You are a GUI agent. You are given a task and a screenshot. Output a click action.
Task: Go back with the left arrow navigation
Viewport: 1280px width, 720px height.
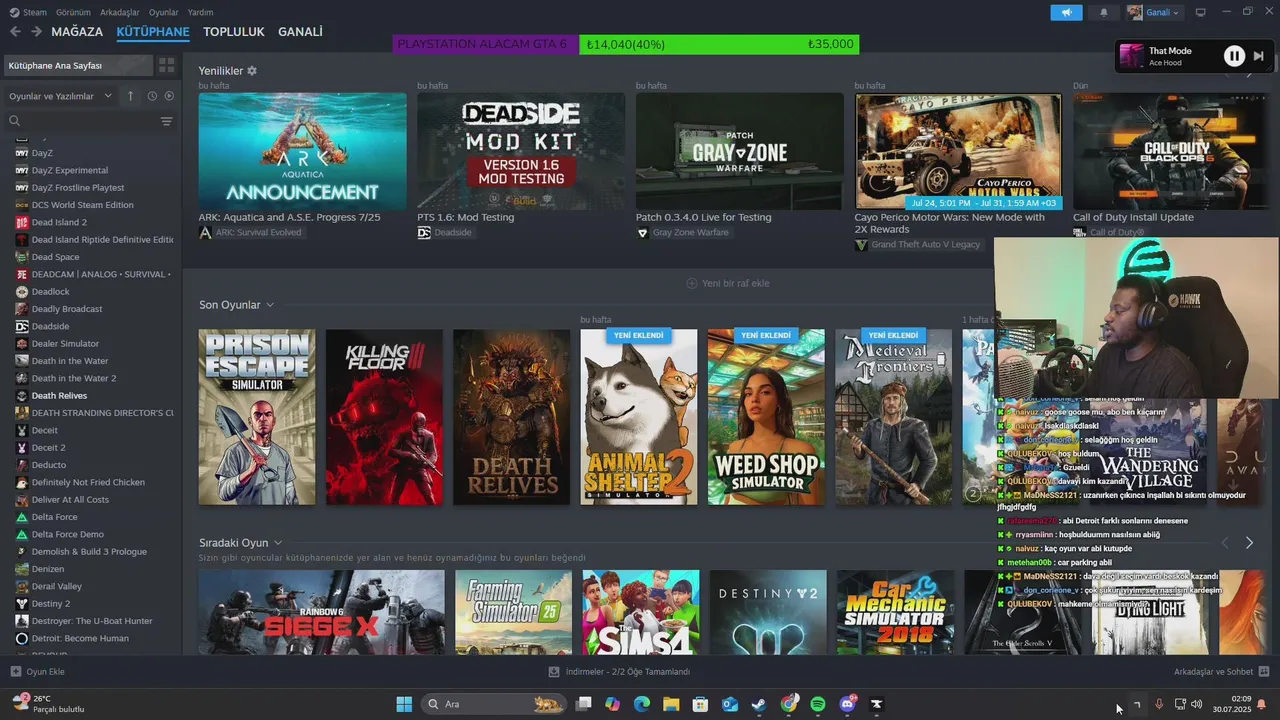pos(15,32)
